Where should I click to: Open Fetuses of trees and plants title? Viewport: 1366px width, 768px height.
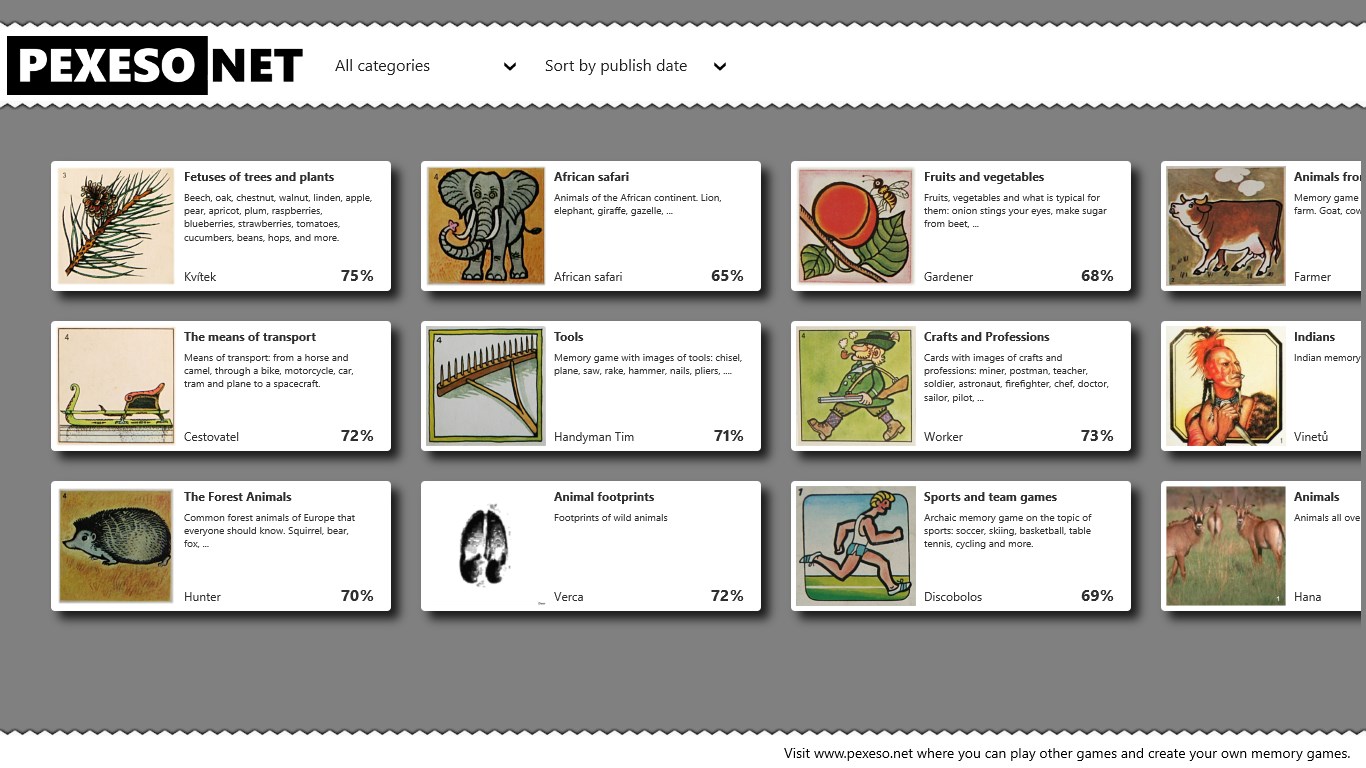(259, 177)
